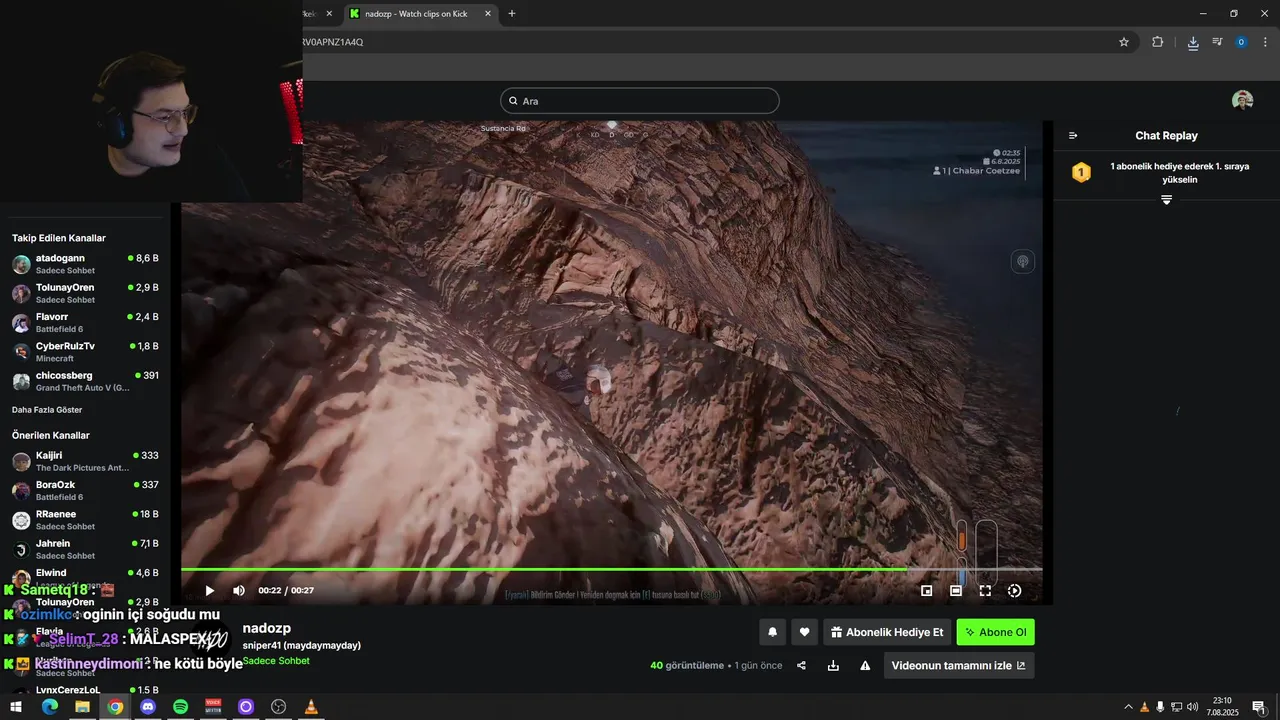This screenshot has width=1280, height=720.
Task: Open the network tray icon
Action: 1176,707
